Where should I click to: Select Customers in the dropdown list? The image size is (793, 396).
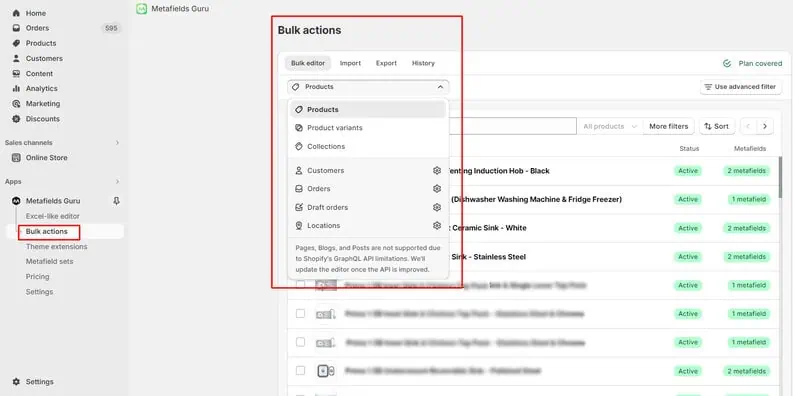coord(368,170)
